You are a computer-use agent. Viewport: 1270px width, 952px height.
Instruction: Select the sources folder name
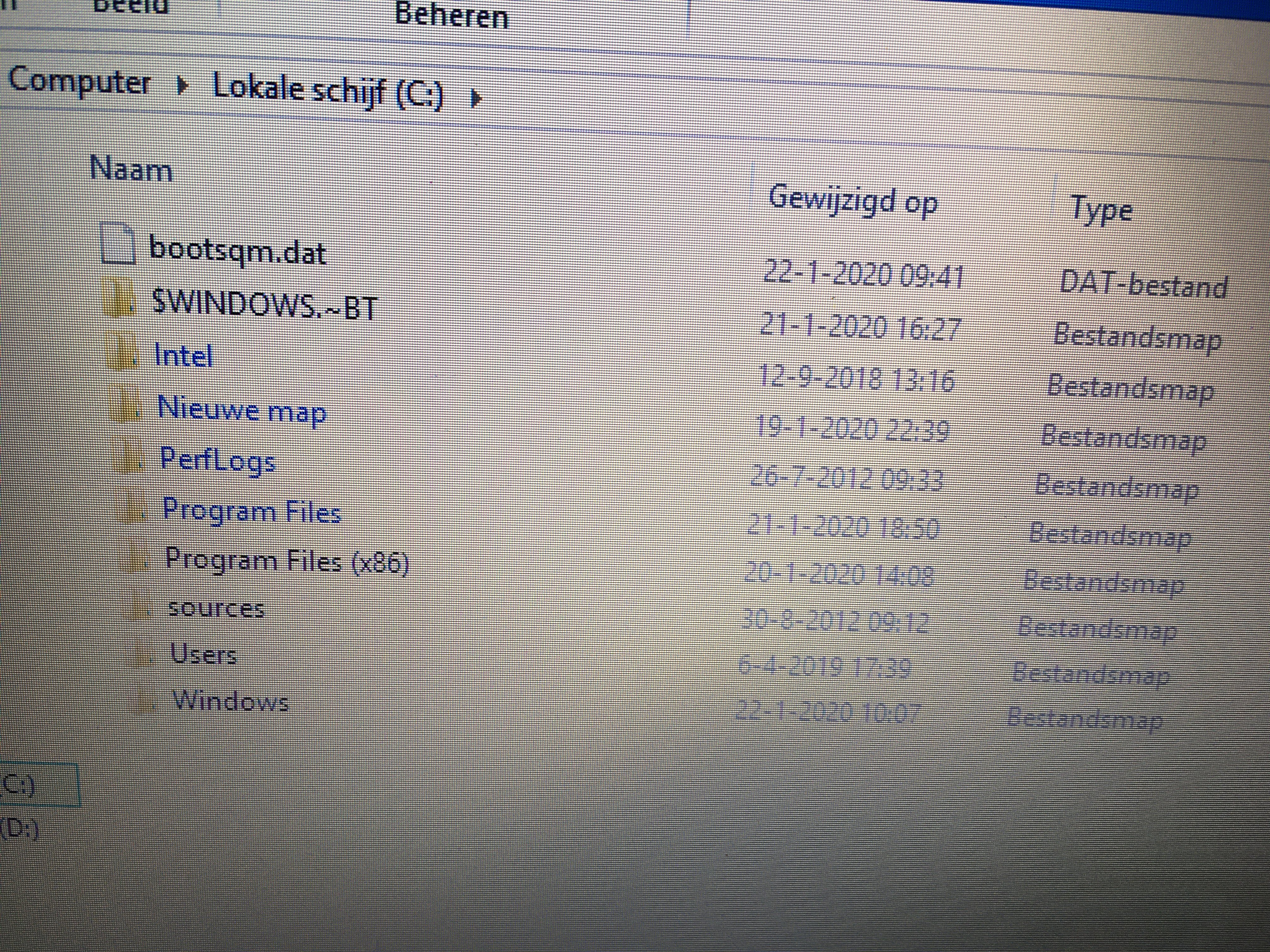(216, 608)
